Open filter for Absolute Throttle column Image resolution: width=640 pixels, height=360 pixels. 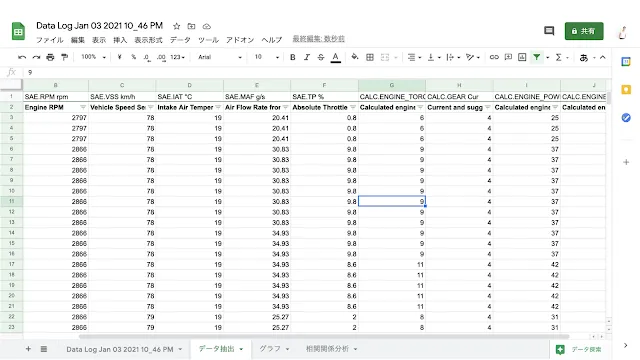pyautogui.click(x=353, y=107)
